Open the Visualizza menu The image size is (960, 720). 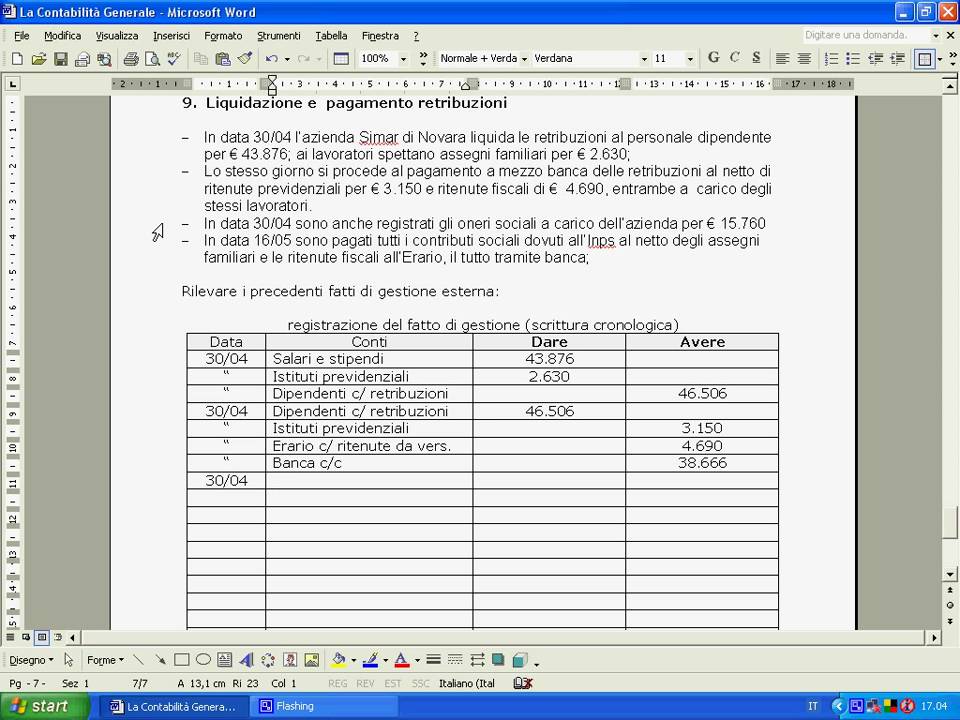[x=116, y=36]
